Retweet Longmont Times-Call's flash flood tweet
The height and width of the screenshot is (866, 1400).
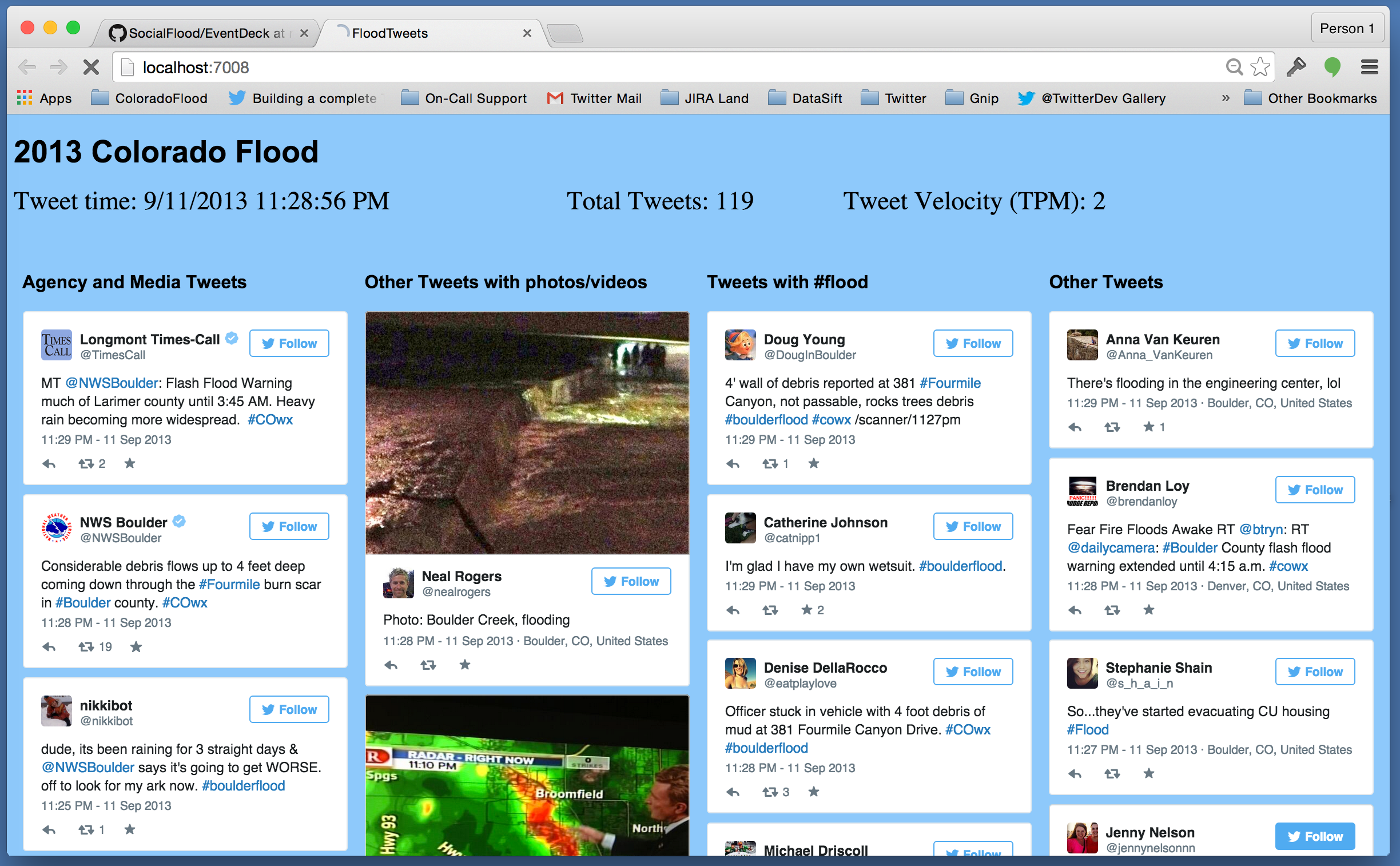(x=86, y=463)
